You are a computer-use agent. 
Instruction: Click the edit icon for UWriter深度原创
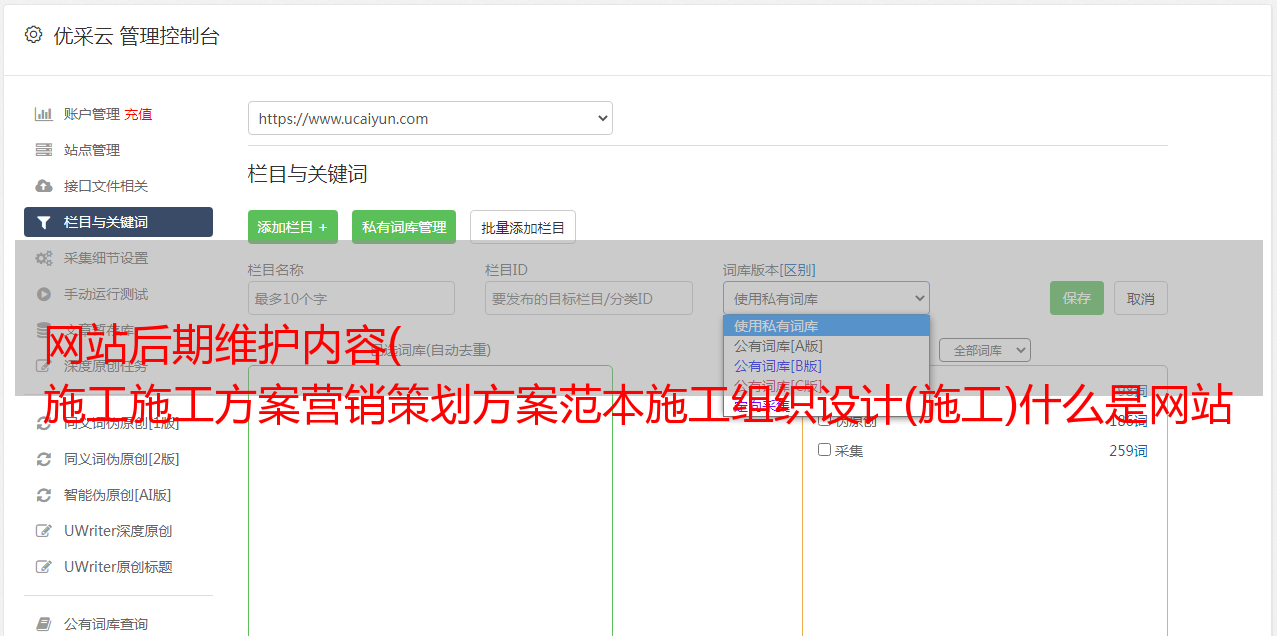pos(44,531)
